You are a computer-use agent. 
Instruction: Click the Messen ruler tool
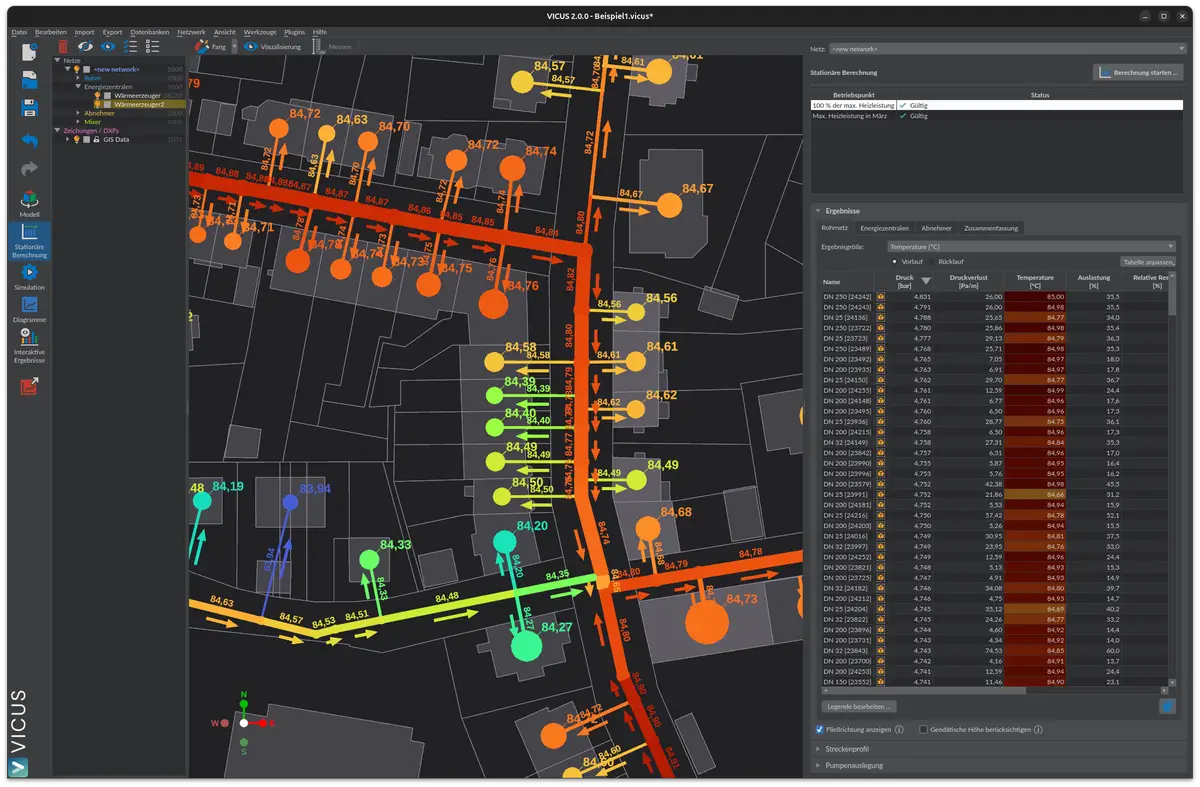[x=334, y=47]
